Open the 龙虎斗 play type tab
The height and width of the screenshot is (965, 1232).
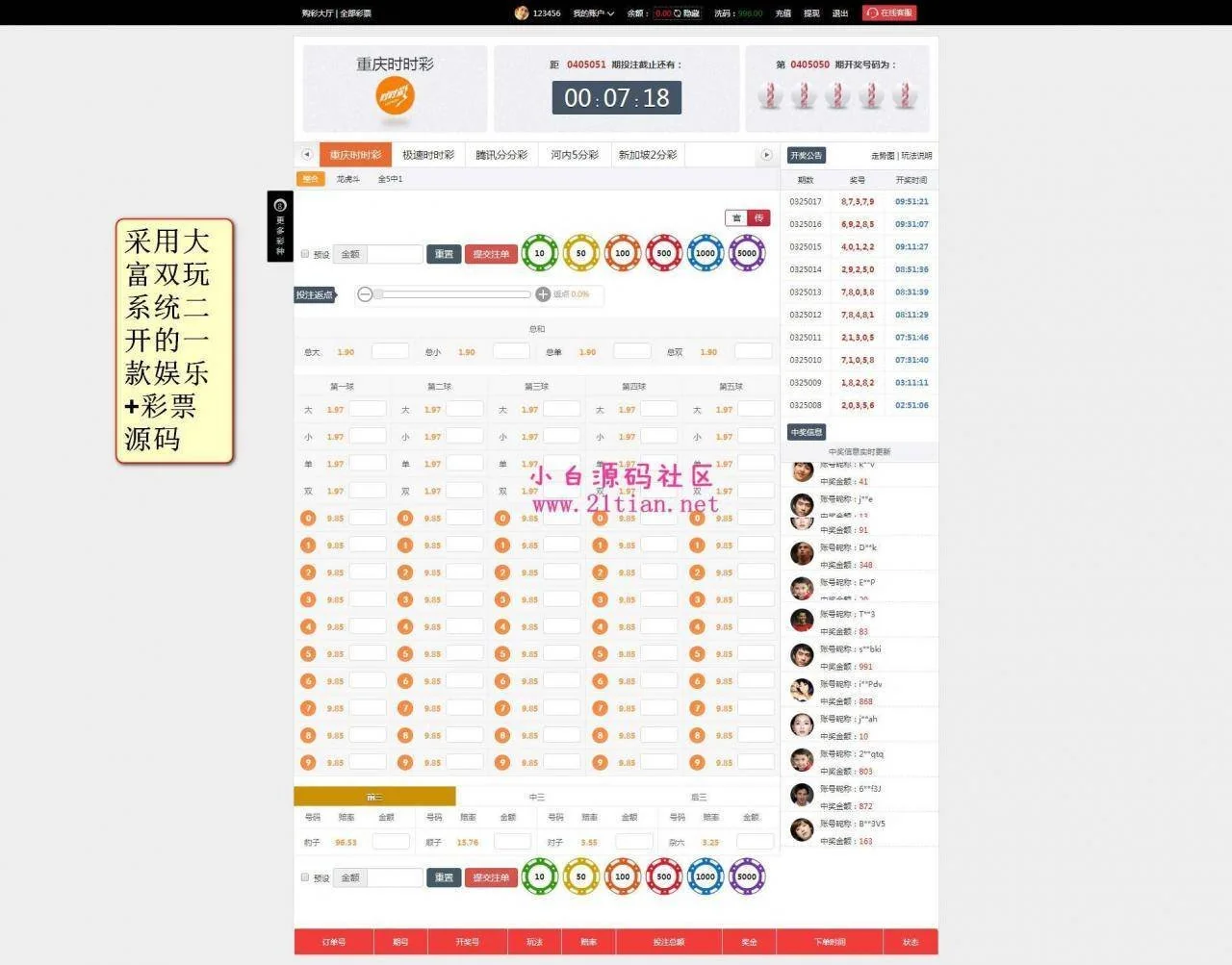tap(347, 179)
